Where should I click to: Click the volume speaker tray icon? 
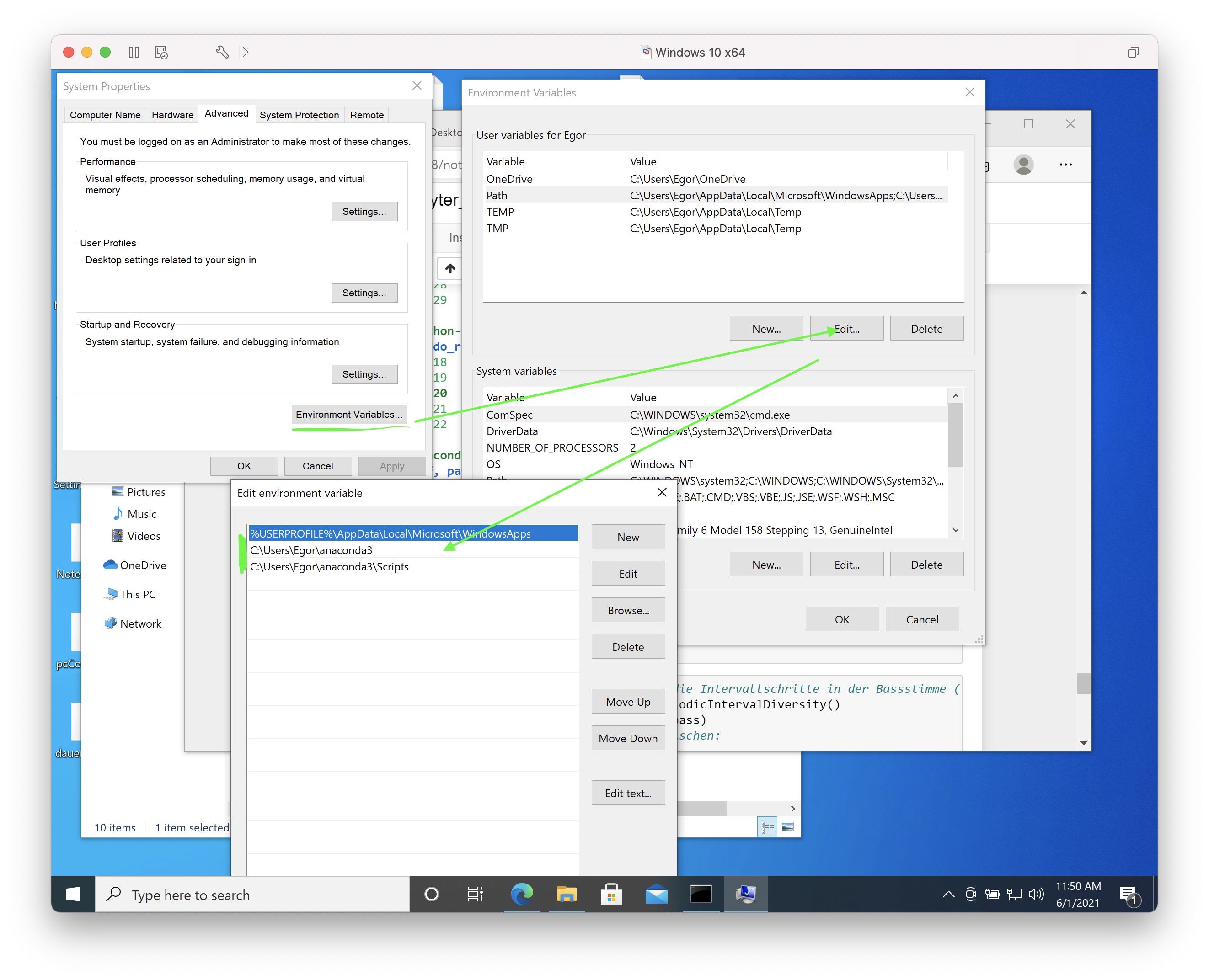pyautogui.click(x=1036, y=894)
